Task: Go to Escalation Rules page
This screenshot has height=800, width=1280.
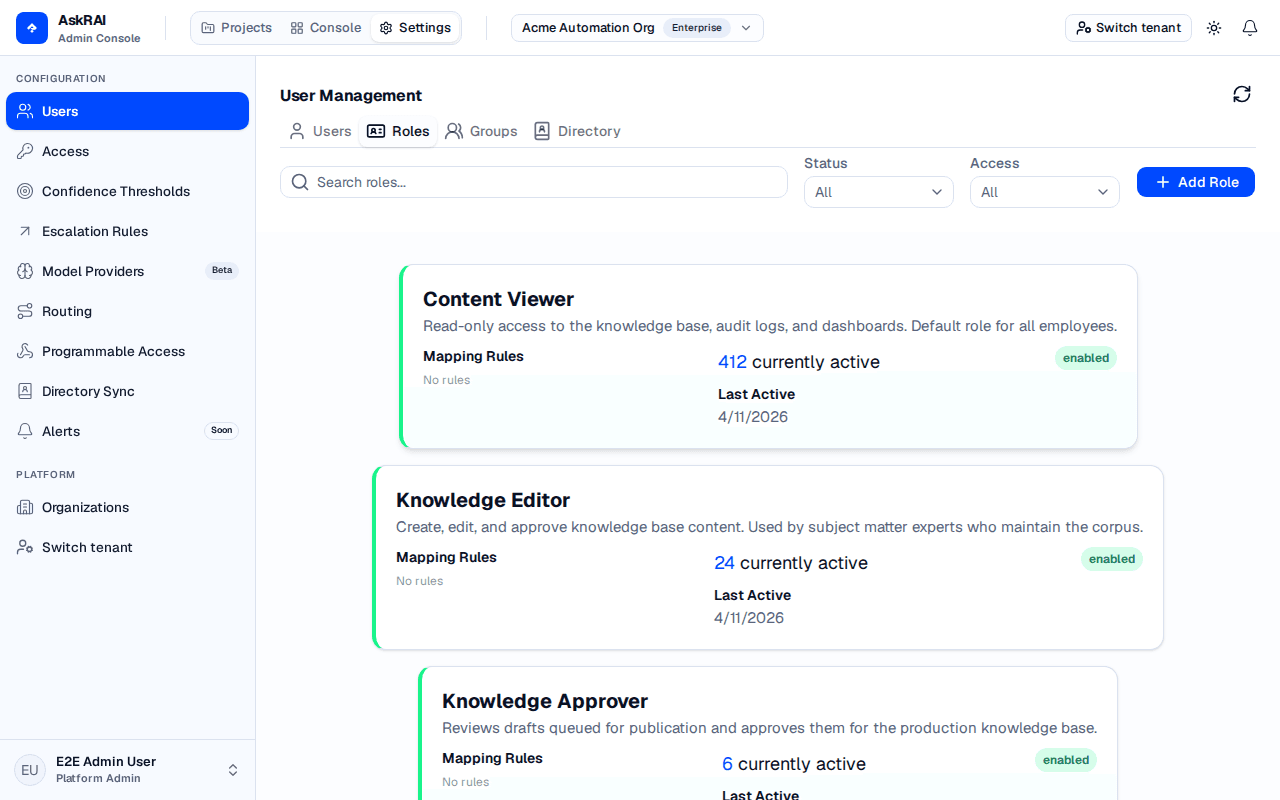Action: [128, 231]
